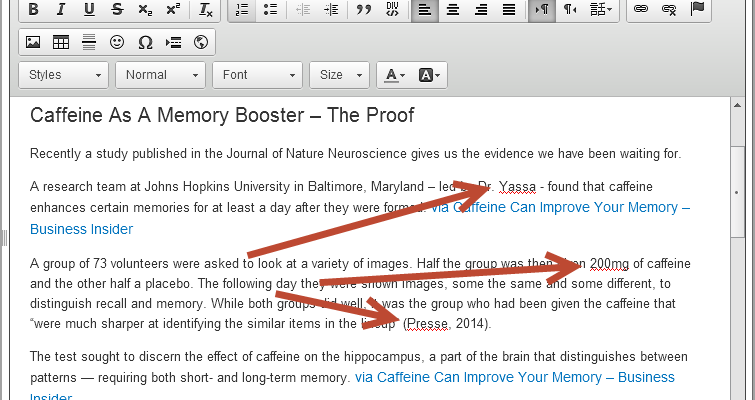
Task: Open the Font dropdown
Action: click(258, 75)
